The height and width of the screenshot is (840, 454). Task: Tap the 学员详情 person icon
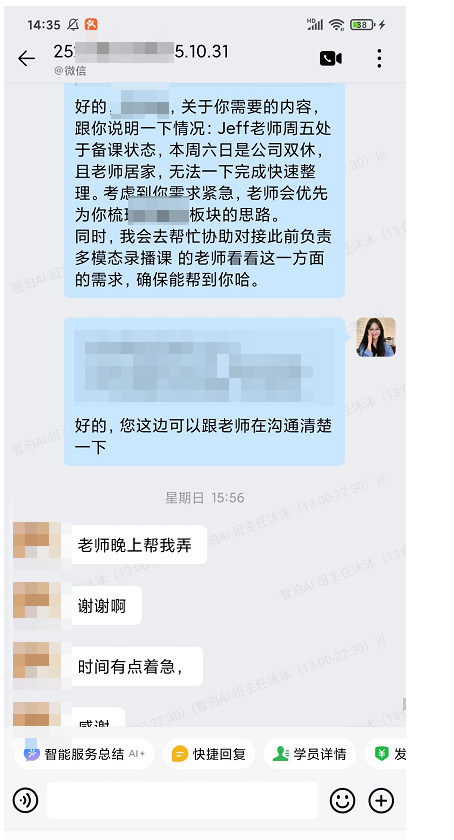[280, 754]
